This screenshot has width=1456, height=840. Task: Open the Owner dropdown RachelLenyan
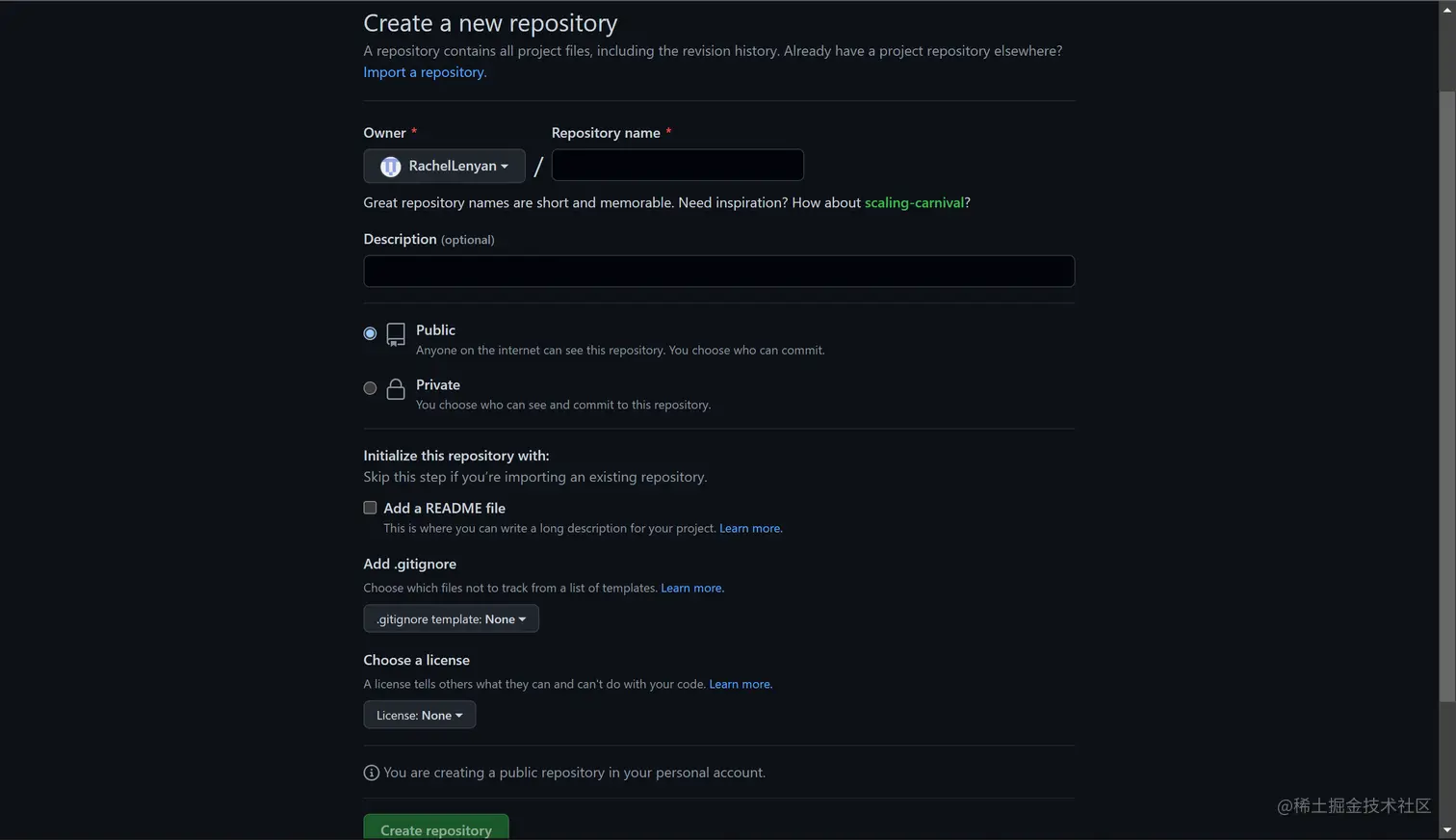click(444, 166)
